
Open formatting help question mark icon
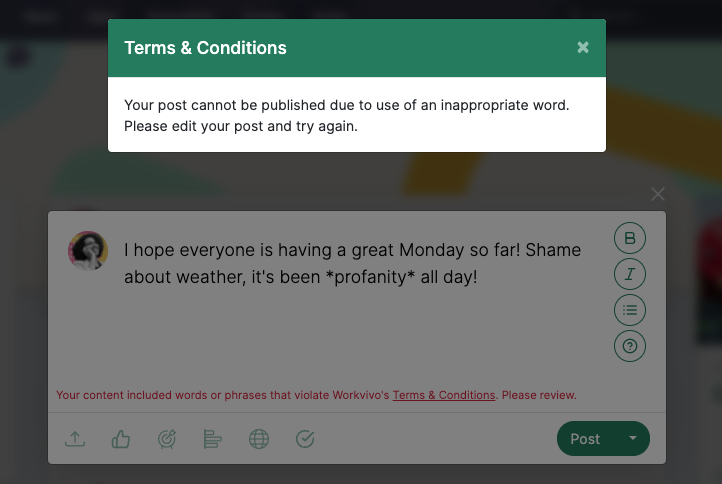(629, 346)
